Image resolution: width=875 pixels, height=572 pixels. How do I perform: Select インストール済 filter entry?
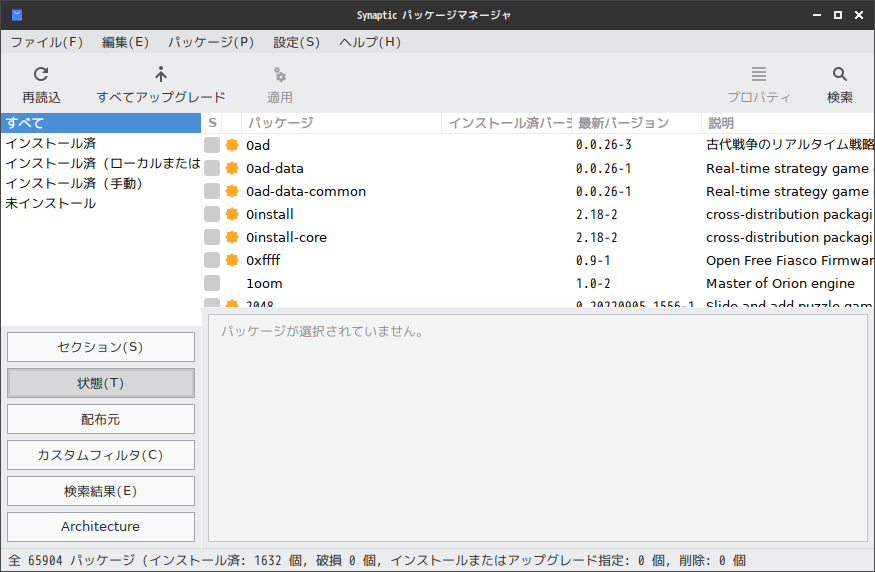point(101,143)
